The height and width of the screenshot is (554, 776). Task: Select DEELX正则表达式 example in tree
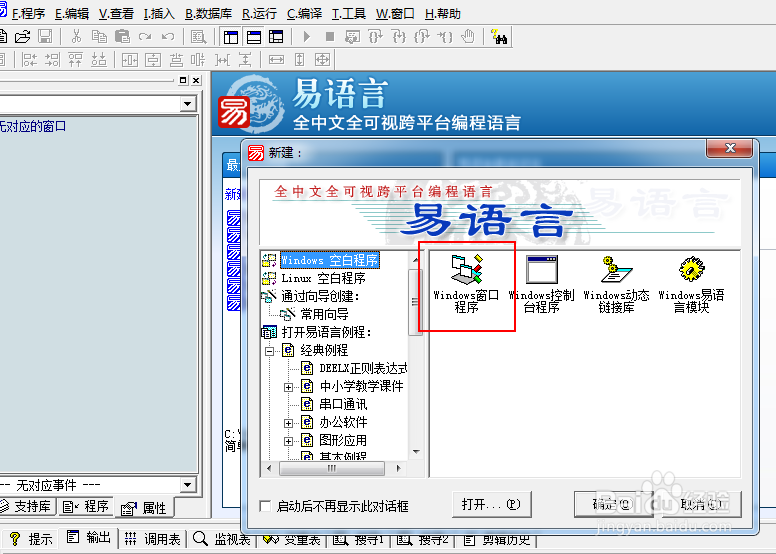(x=363, y=368)
